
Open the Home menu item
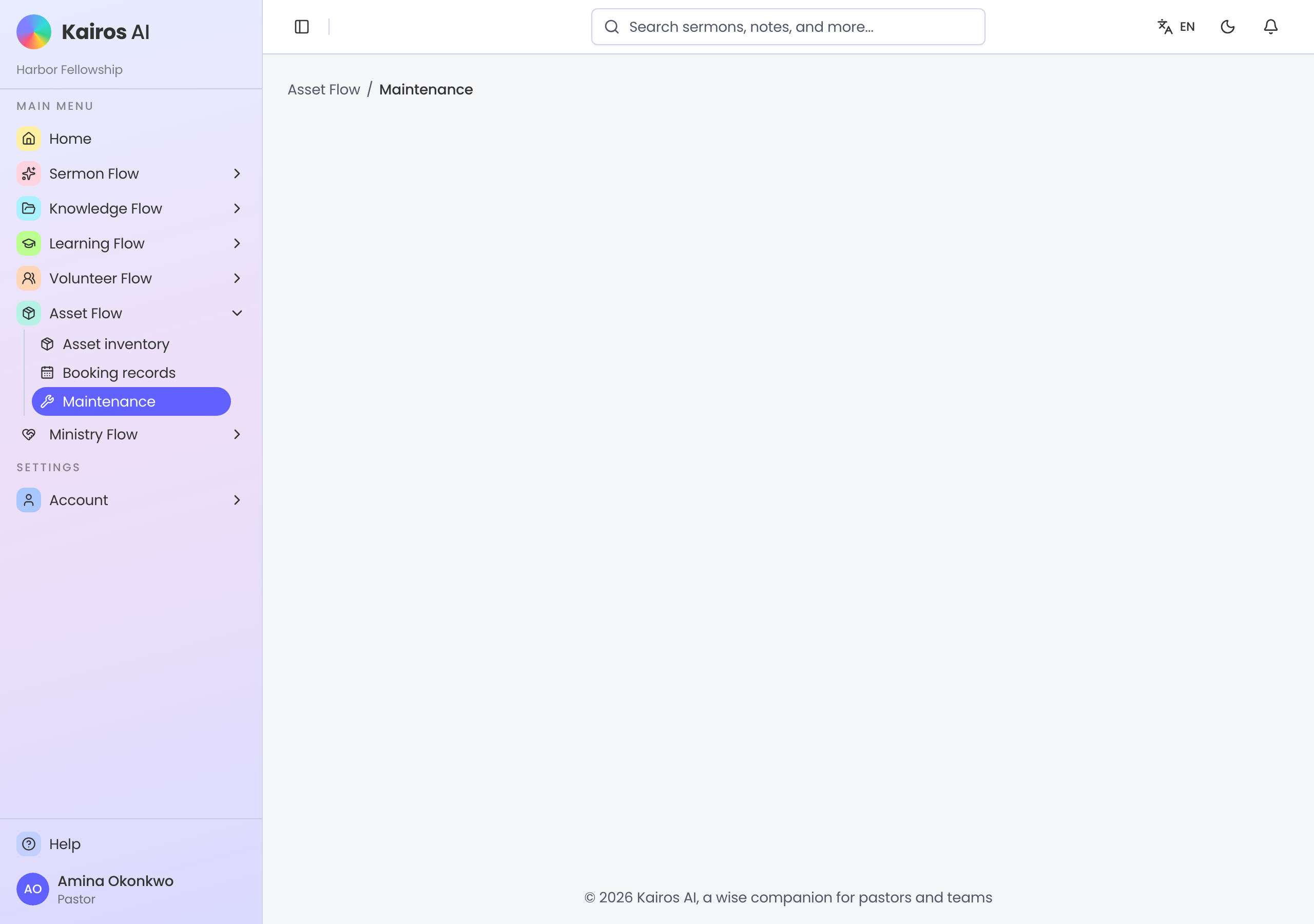[131, 139]
